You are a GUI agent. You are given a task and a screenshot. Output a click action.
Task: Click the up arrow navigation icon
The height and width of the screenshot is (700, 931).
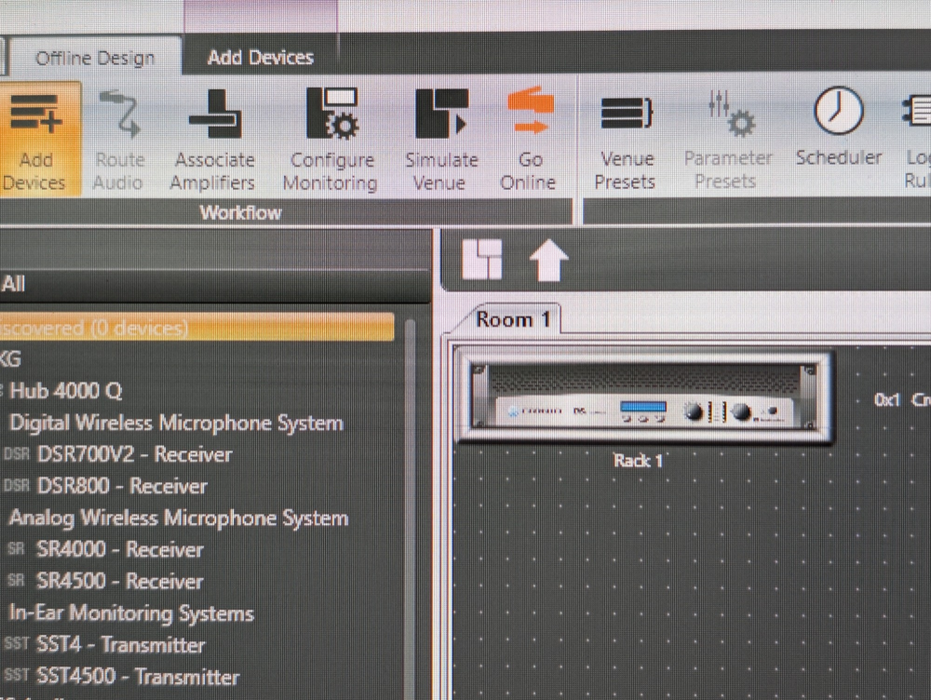pyautogui.click(x=548, y=262)
